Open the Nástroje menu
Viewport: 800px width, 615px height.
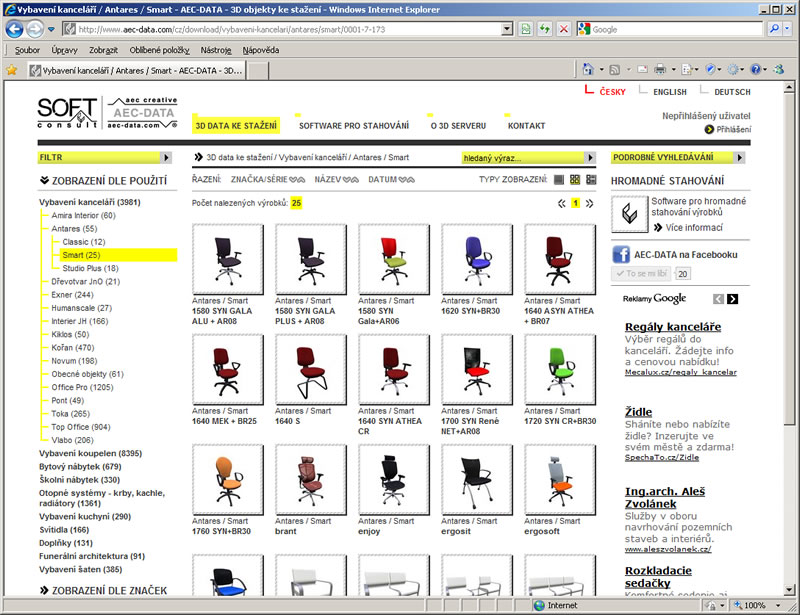pyautogui.click(x=216, y=49)
